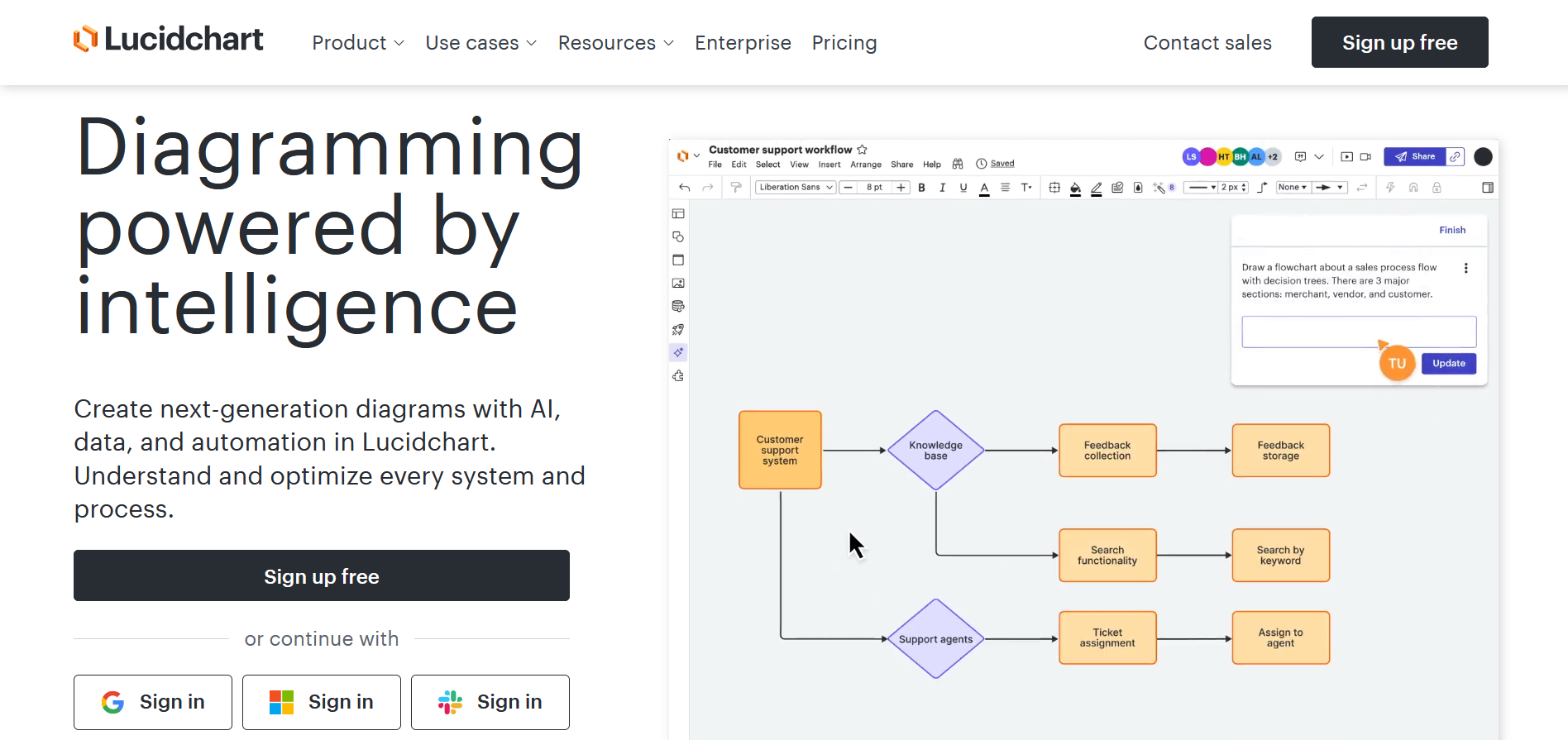Click the +2 collaborators avatar
The image size is (1568, 740).
(x=1273, y=156)
